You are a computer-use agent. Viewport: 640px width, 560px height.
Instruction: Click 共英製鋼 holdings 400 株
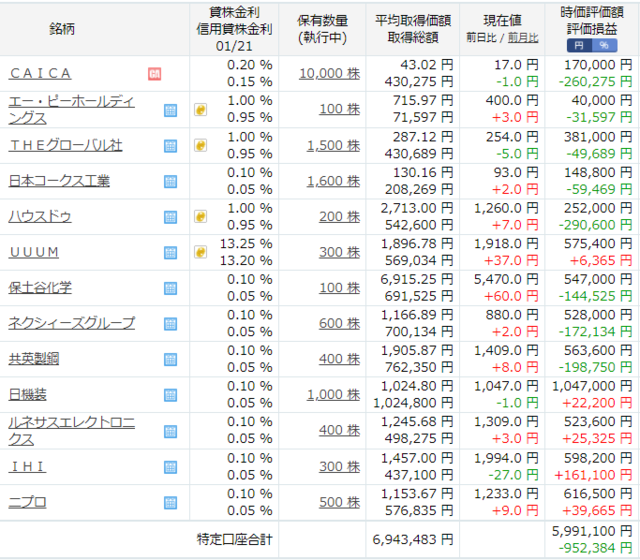point(340,359)
